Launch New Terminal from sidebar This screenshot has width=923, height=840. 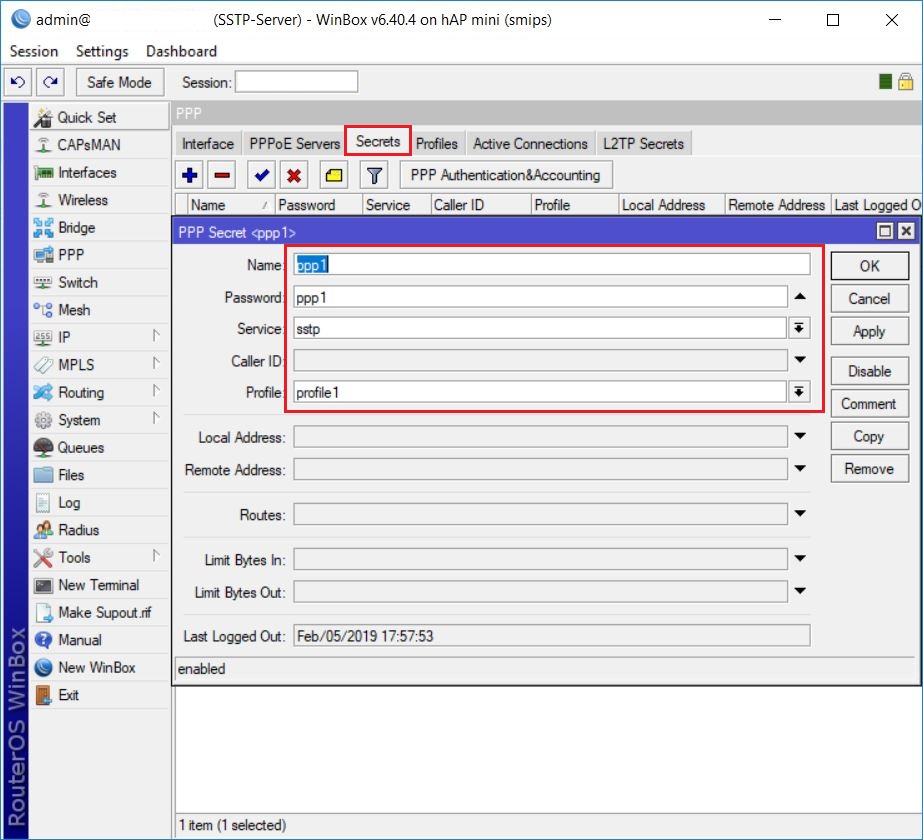99,585
